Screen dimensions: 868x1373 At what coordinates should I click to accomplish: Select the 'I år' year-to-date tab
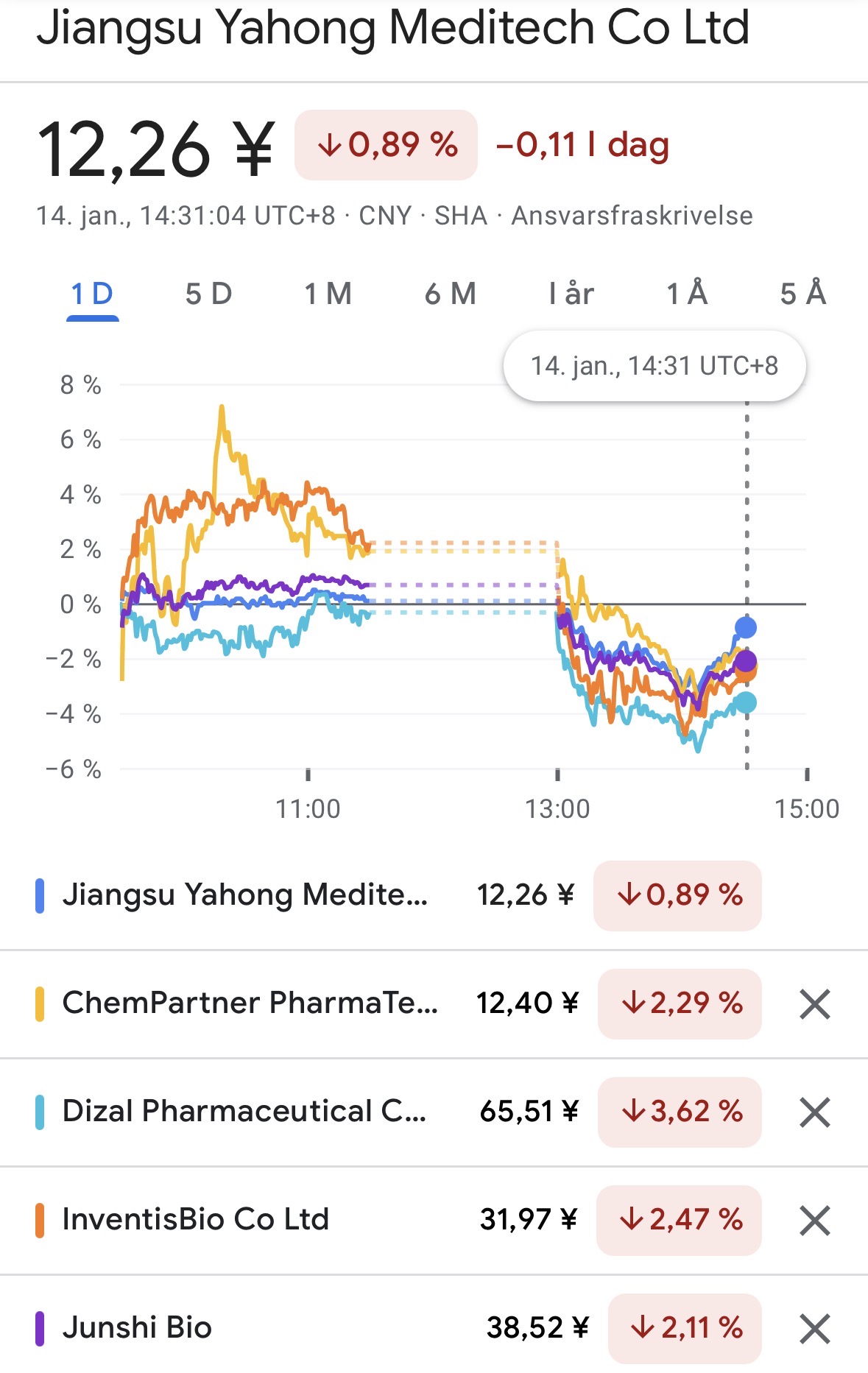571,294
